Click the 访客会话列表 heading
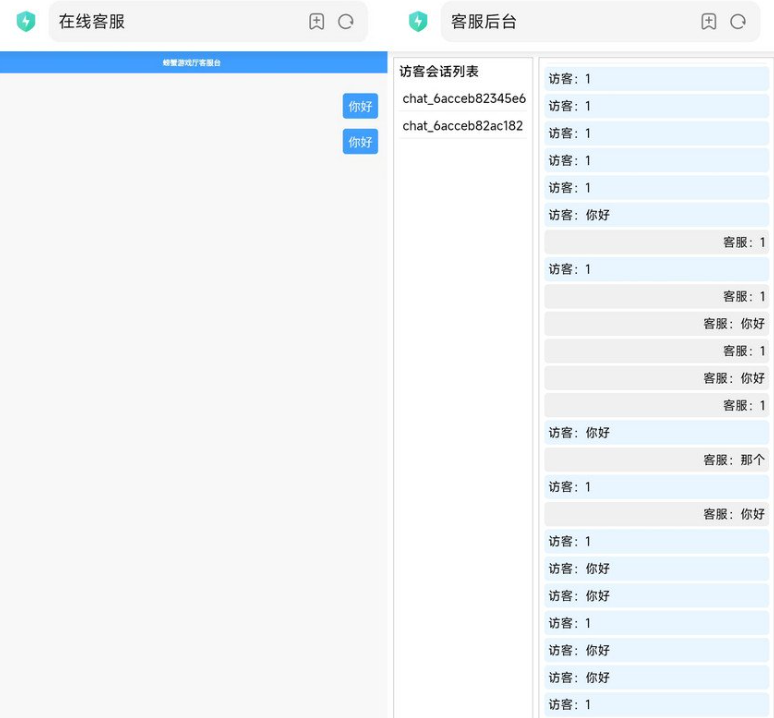The image size is (774, 718). click(439, 72)
